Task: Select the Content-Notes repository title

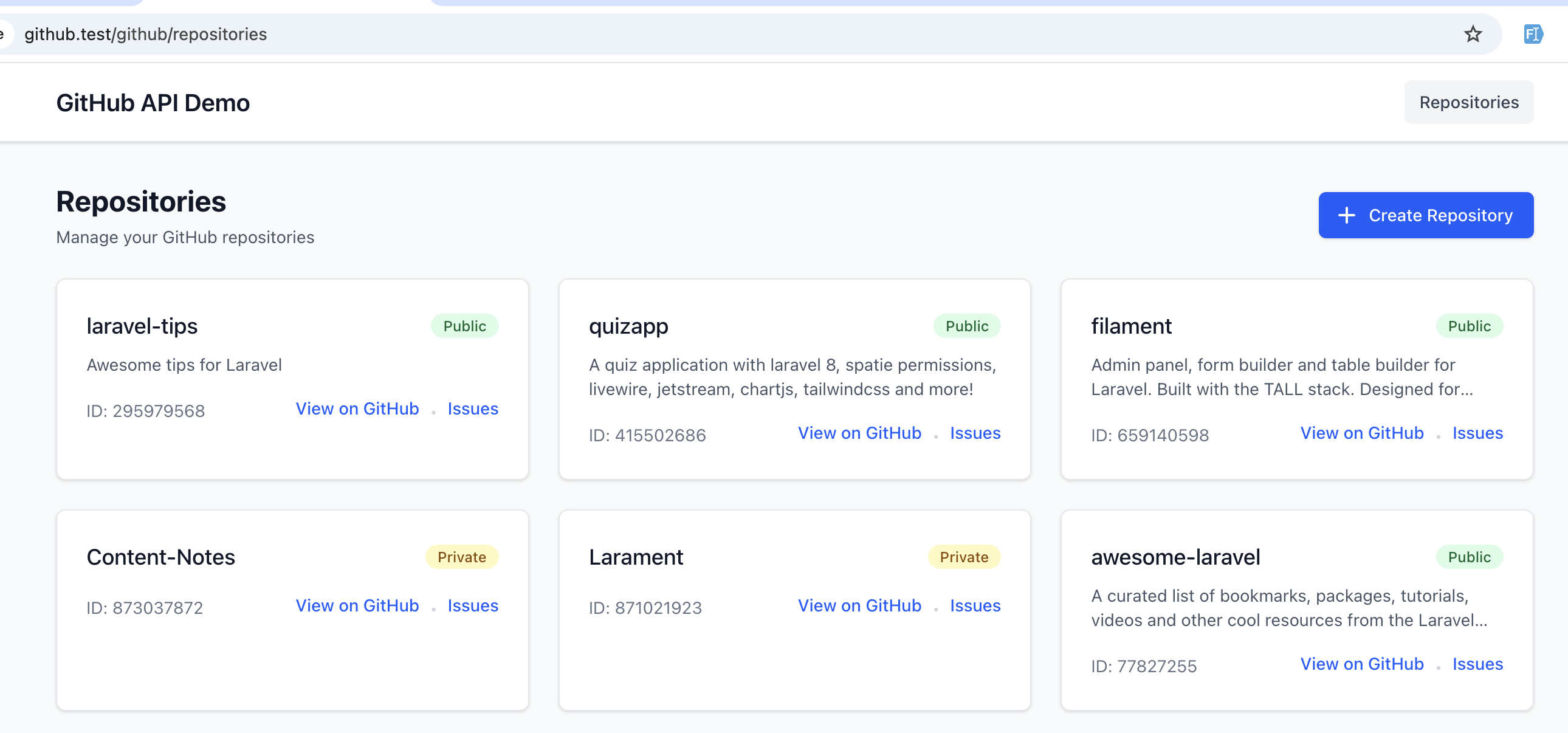Action: [160, 557]
